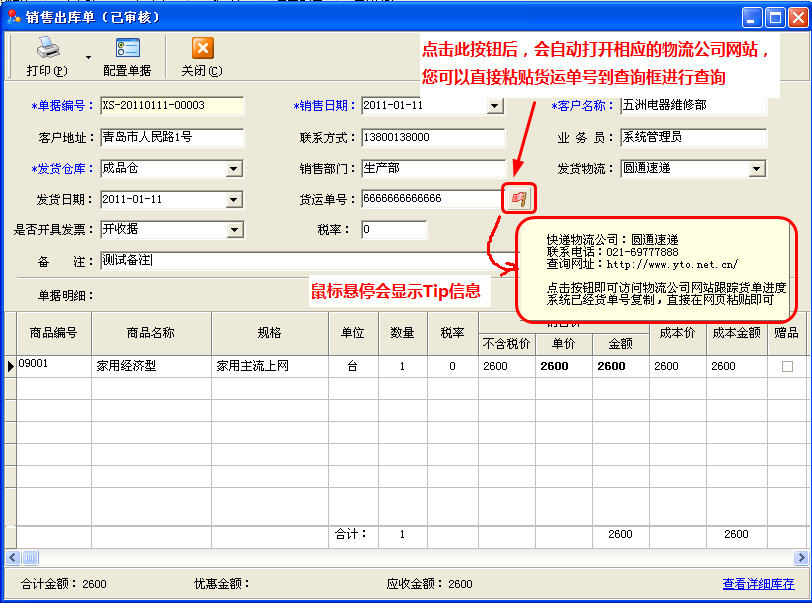Click the 客户地址 address input field
Image resolution: width=812 pixels, height=603 pixels.
coord(171,137)
